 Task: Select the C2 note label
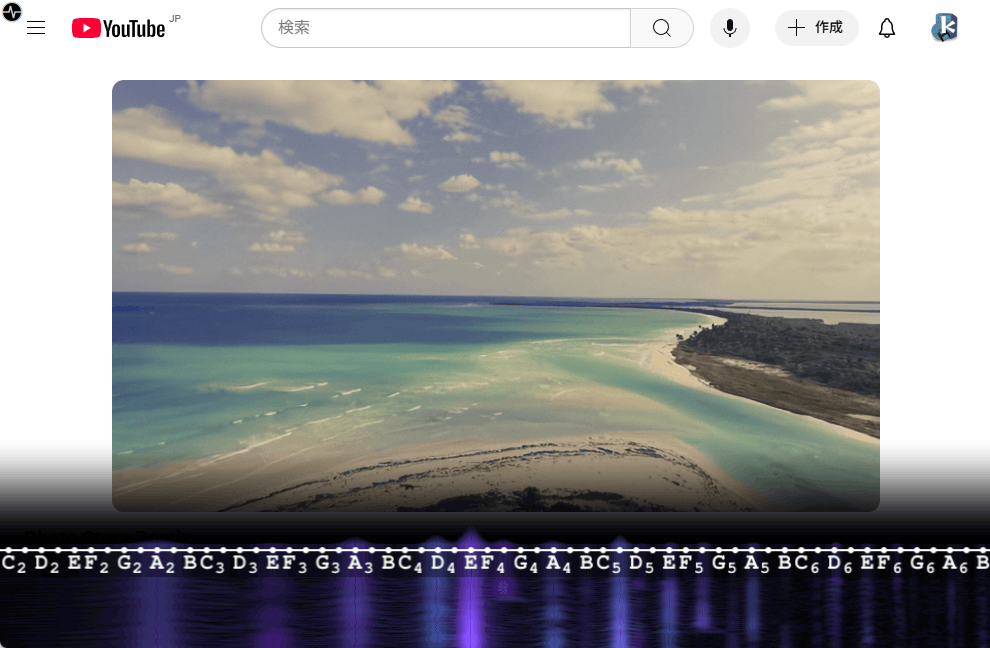coord(14,563)
